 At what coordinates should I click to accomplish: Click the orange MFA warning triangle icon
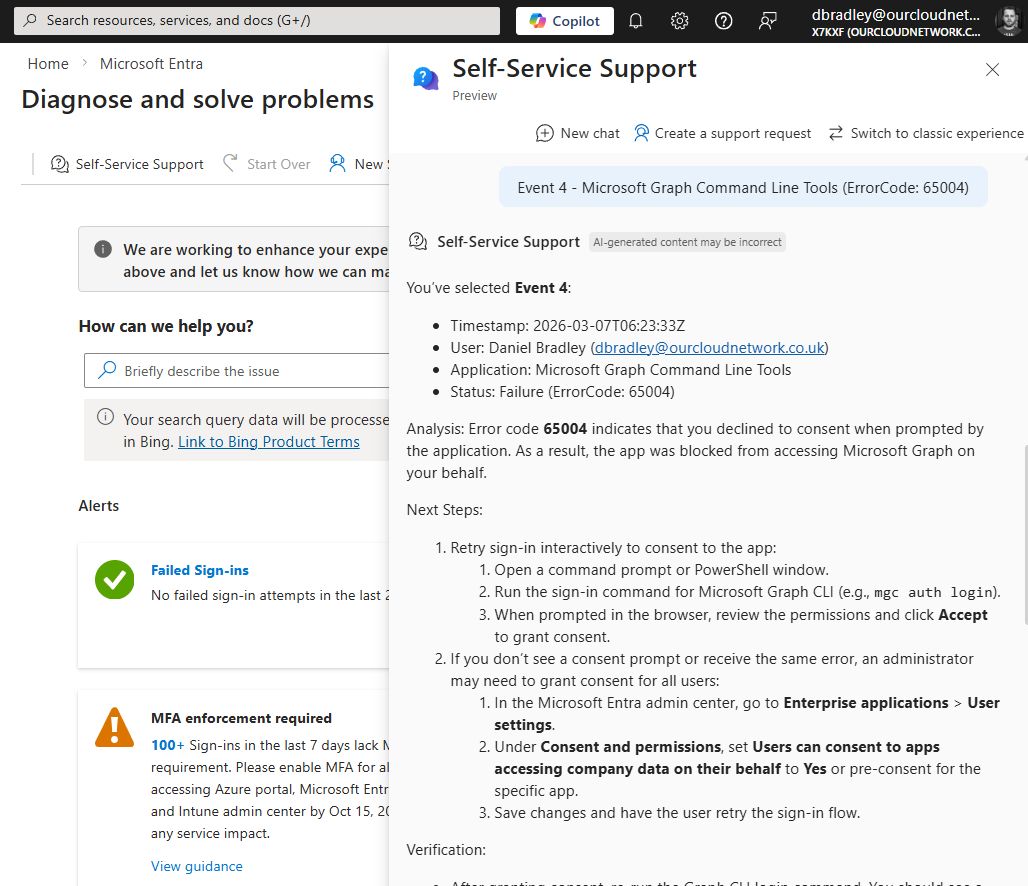pos(114,727)
